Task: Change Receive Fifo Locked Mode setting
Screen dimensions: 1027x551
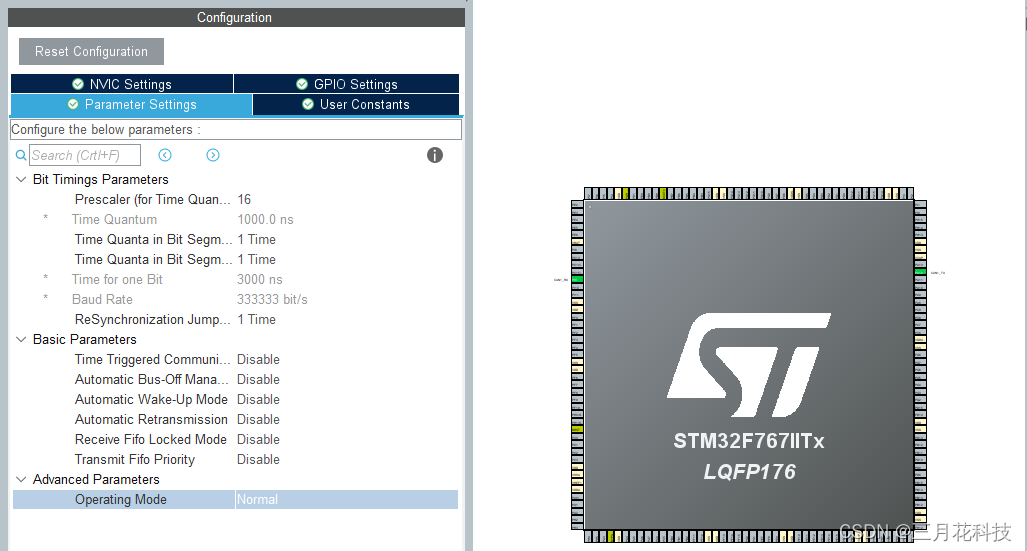Action: (x=258, y=440)
